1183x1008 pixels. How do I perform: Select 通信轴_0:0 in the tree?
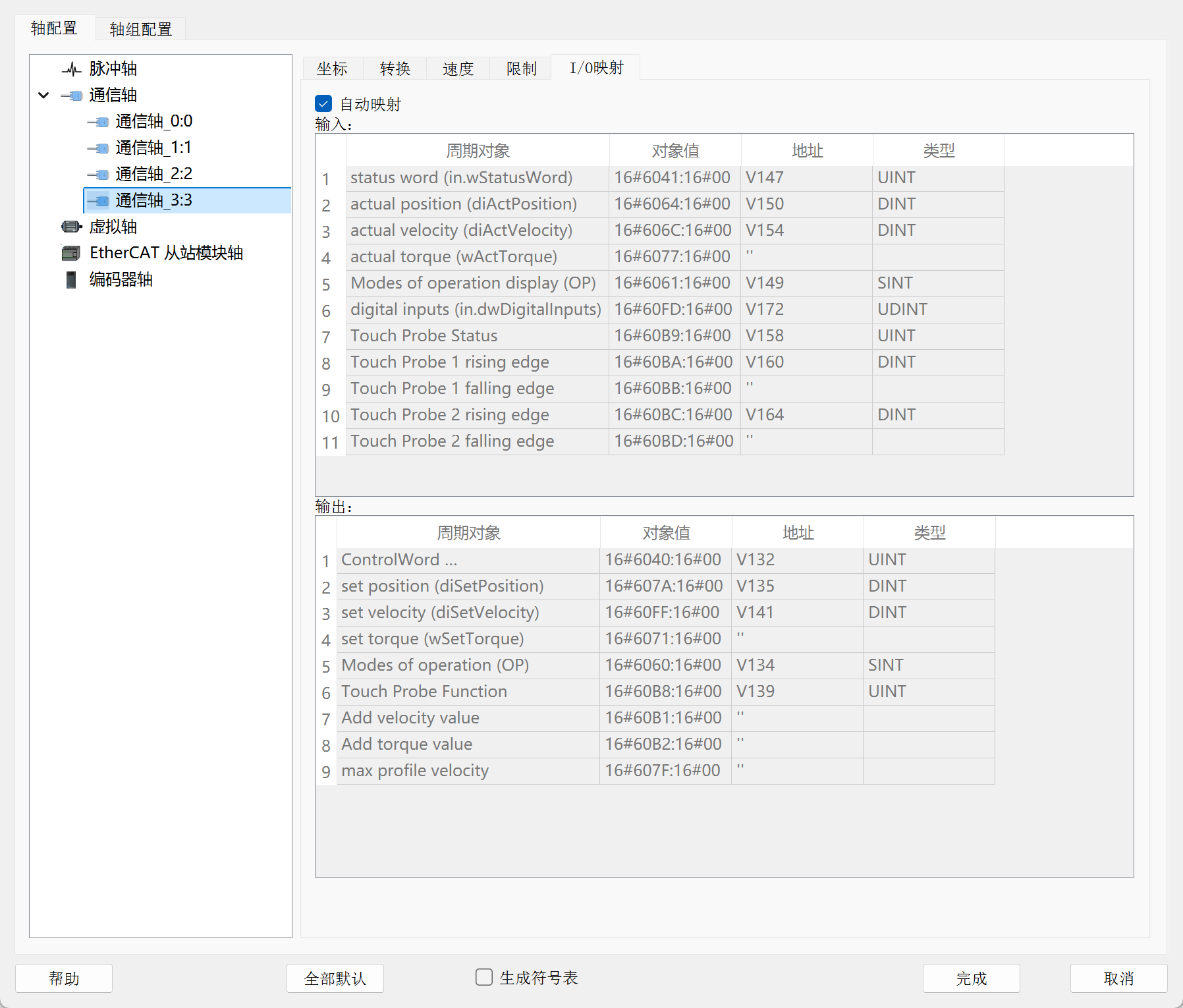[x=154, y=121]
